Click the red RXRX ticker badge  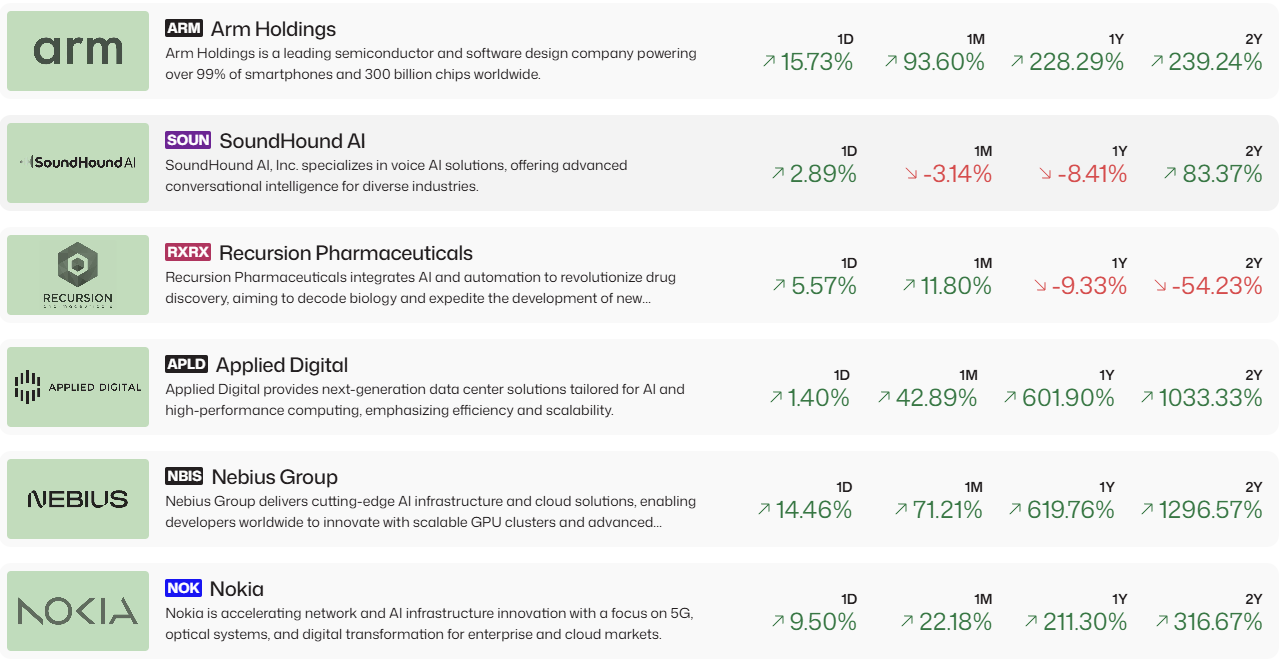click(188, 253)
